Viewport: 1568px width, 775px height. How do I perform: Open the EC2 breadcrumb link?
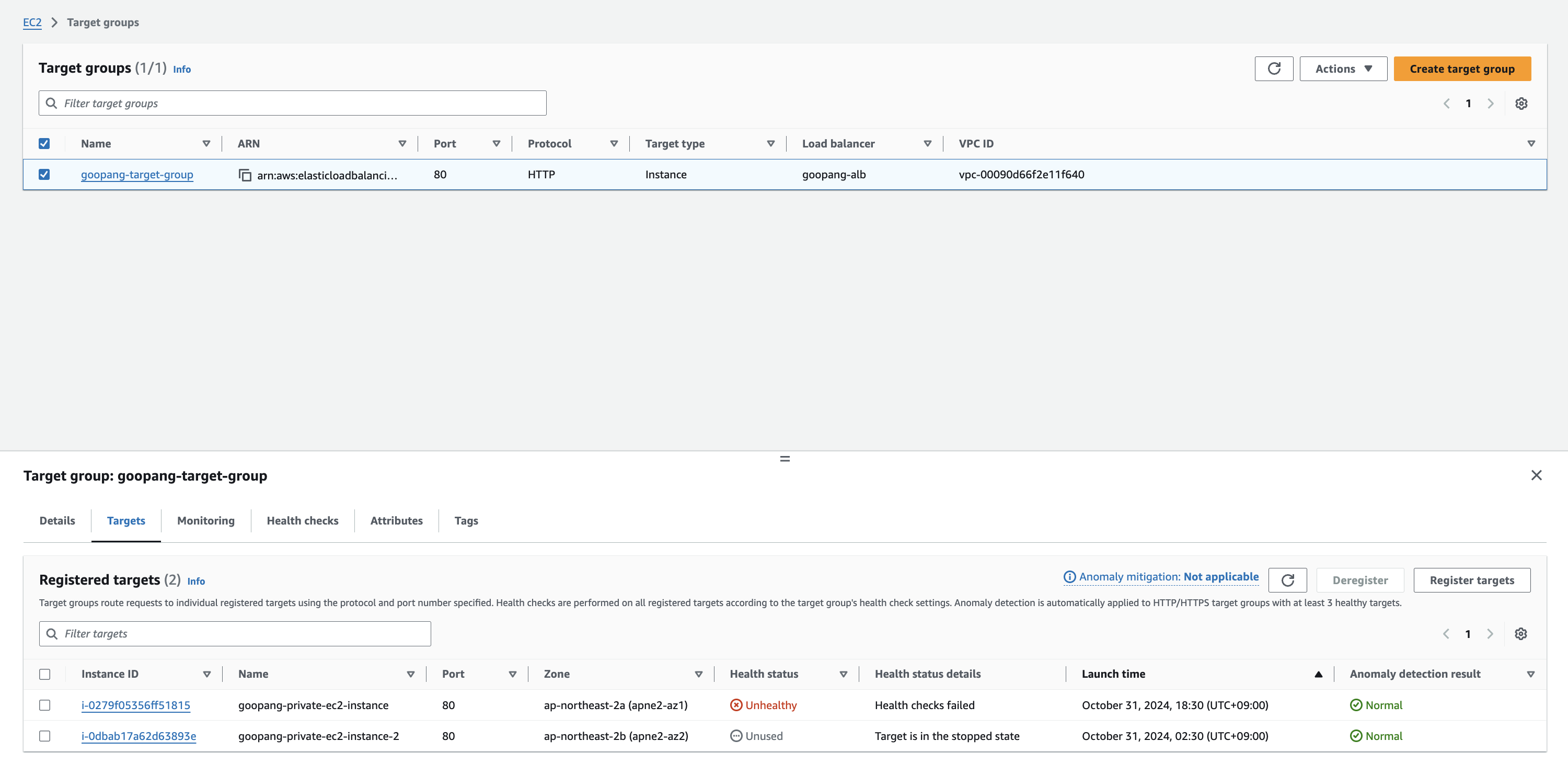click(32, 22)
